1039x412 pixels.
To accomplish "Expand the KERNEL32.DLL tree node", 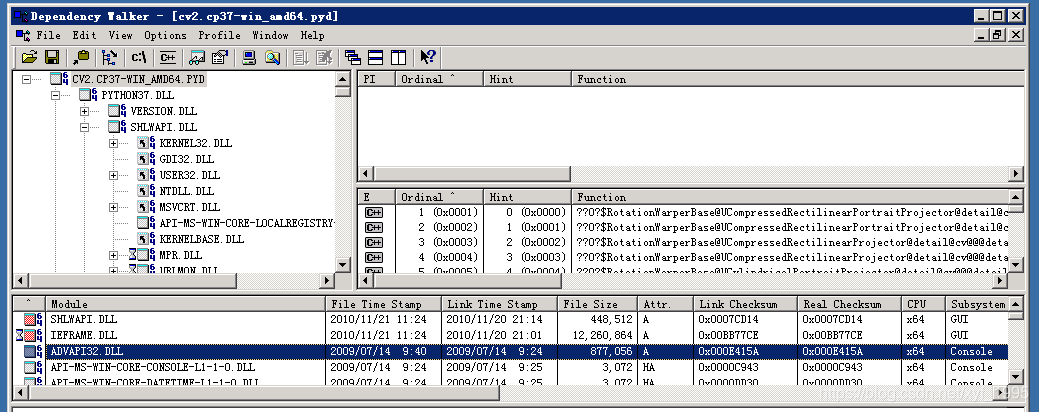I will tap(114, 143).
